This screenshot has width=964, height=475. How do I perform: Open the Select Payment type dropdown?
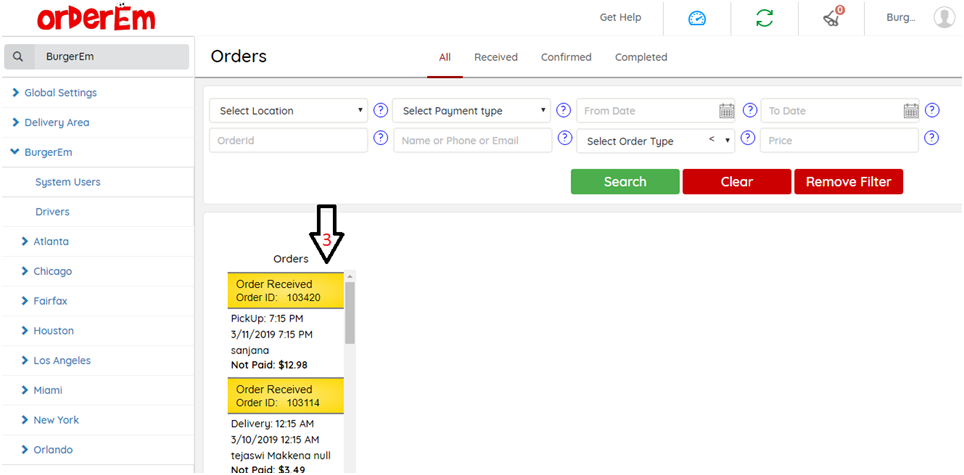472,111
